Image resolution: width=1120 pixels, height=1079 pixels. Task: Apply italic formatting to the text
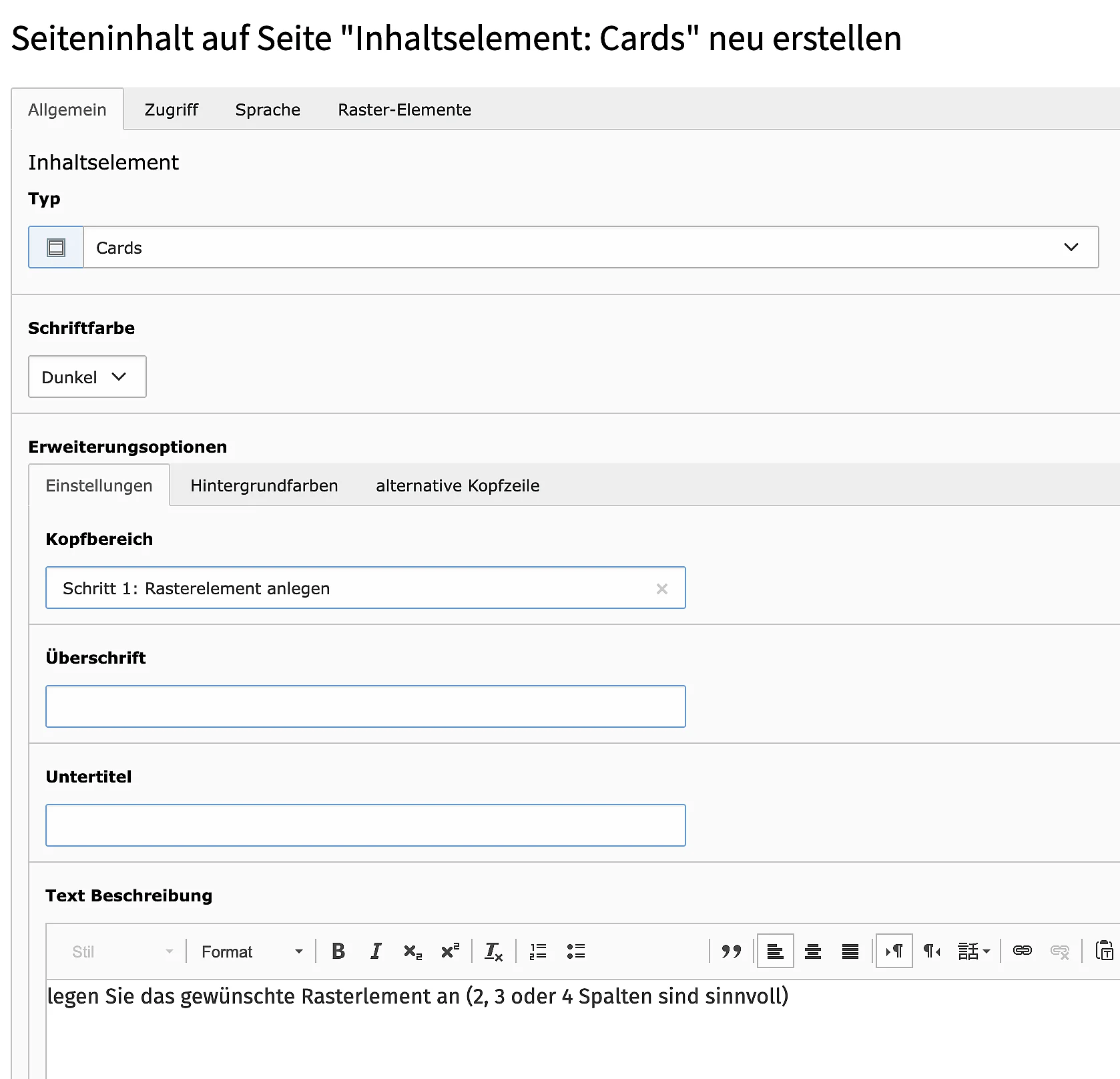376,951
